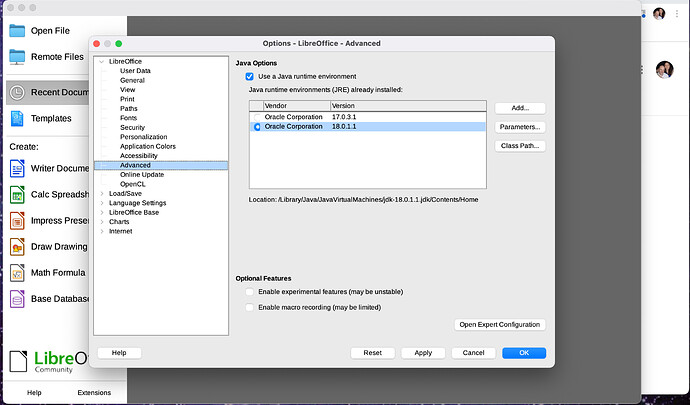Collapse the LibreOffice tree node

pyautogui.click(x=102, y=62)
